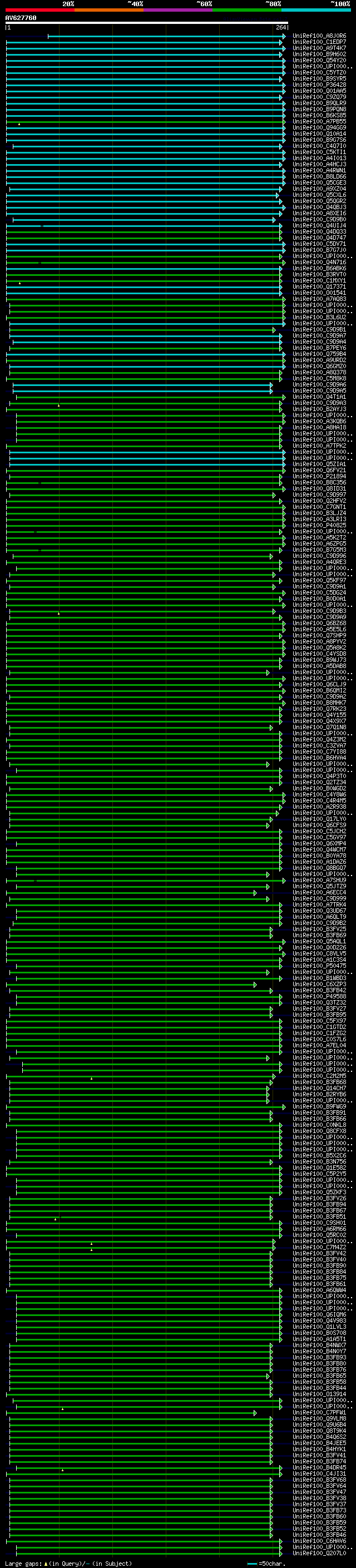Click label UniRef100_Q10A14
Screen dimensions: 356x1568
pos(319,134)
